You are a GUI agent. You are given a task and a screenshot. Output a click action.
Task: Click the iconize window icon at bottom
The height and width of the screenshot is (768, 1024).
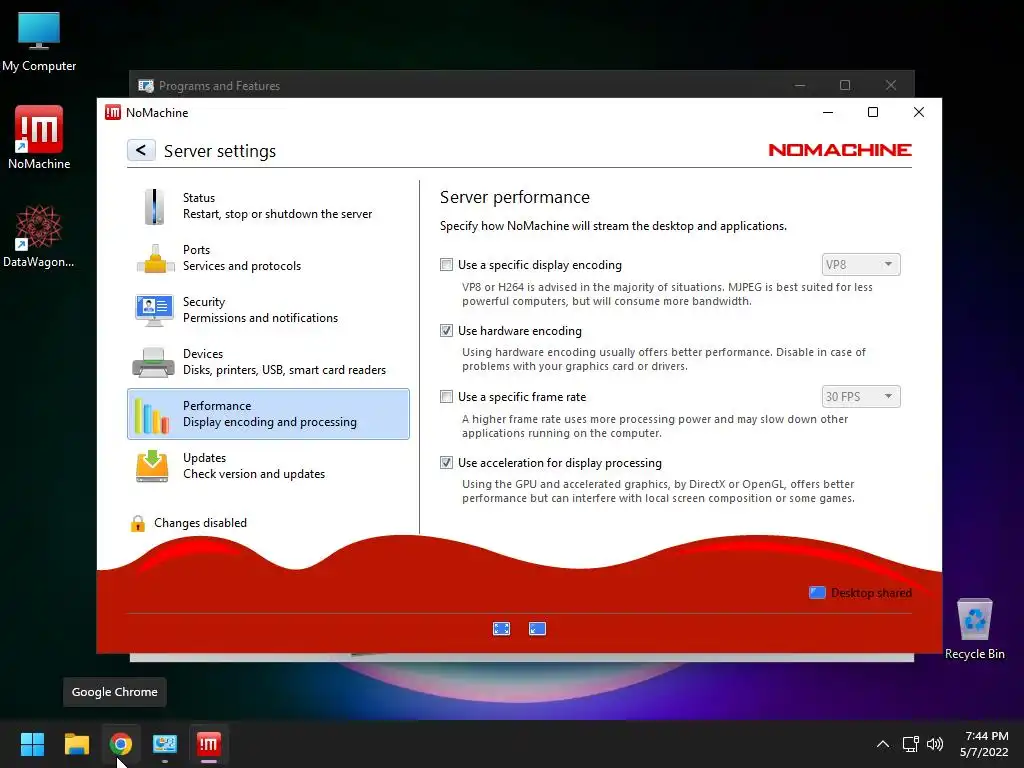pos(537,629)
